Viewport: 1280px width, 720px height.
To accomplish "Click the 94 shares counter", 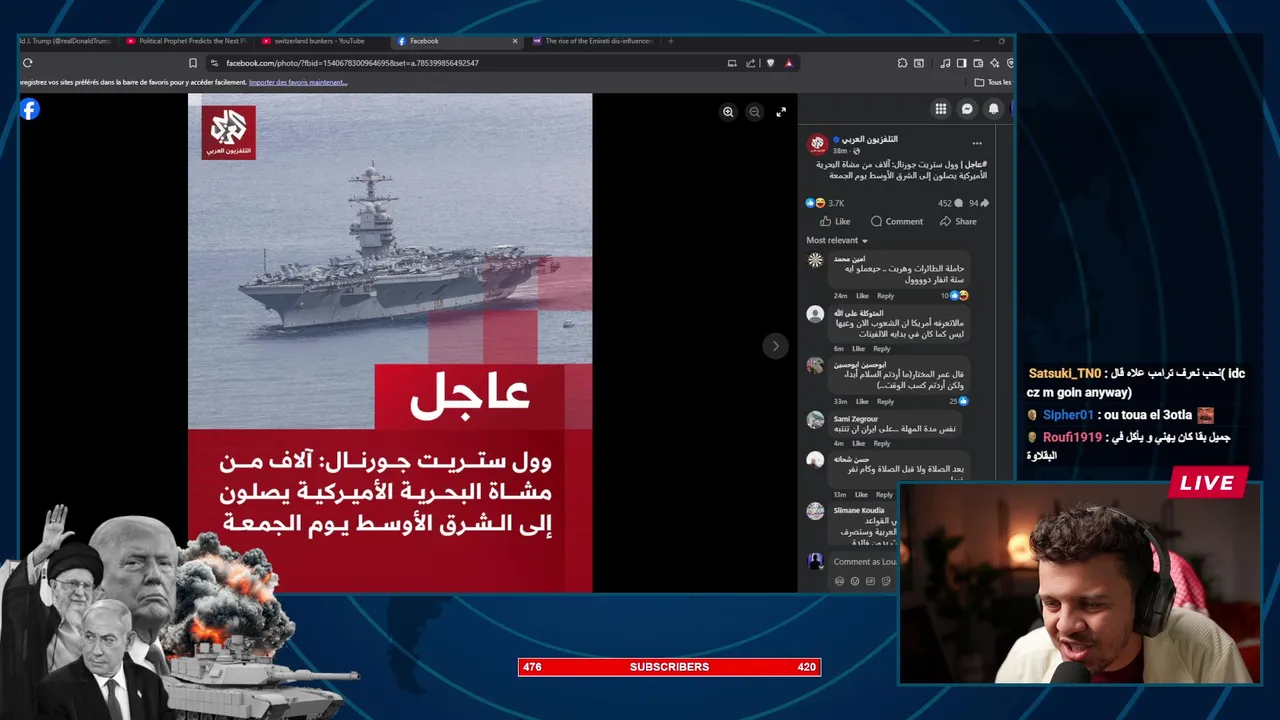I will [978, 203].
